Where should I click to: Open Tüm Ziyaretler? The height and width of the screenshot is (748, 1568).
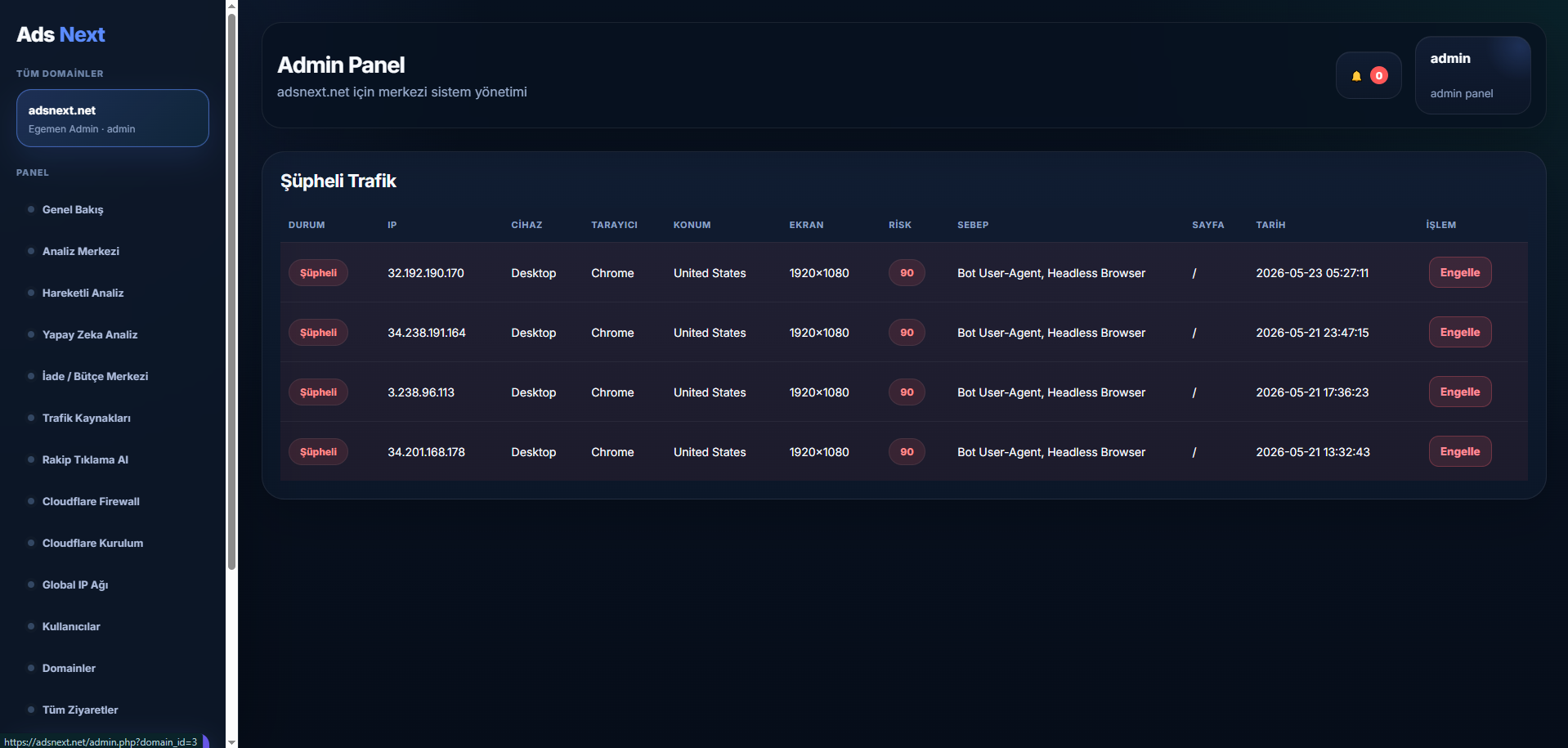click(80, 710)
